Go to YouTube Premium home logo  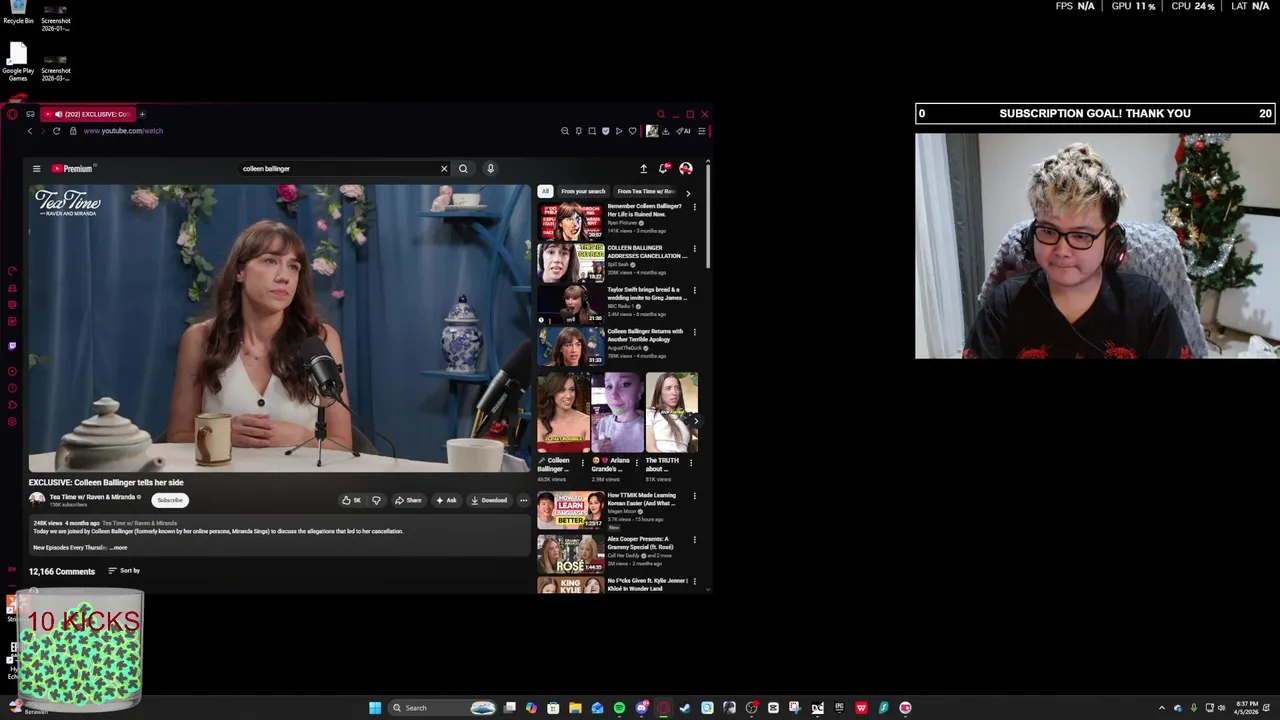pos(72,169)
